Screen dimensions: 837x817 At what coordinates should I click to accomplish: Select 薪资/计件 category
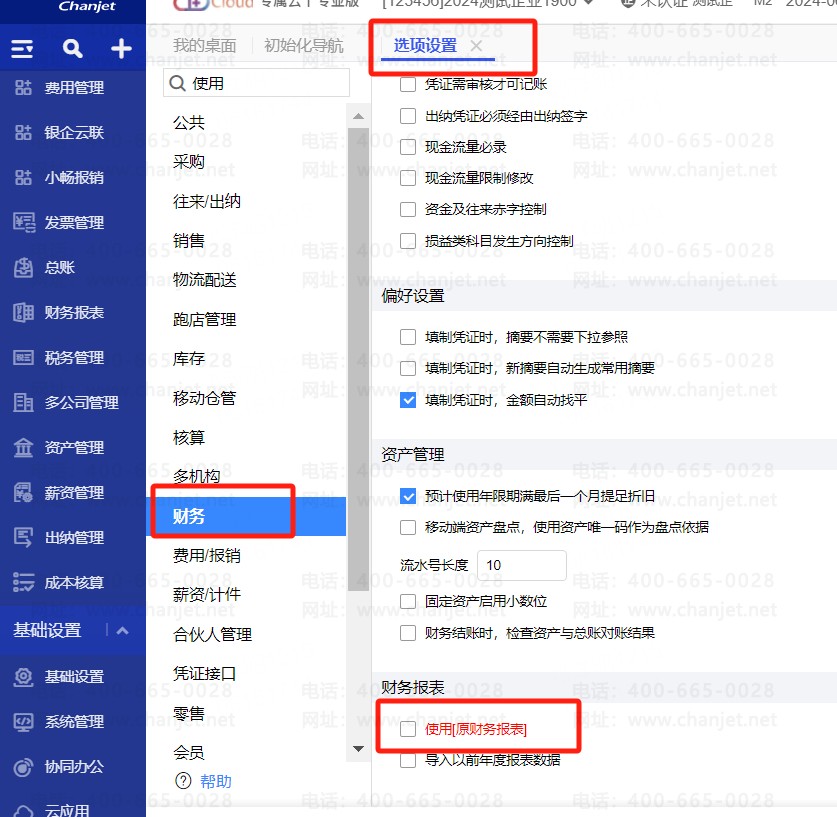207,594
